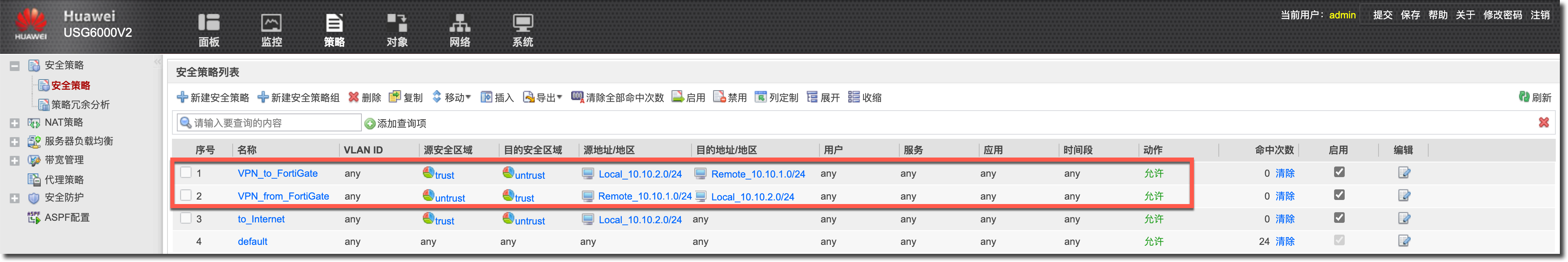The image size is (1568, 262).
Task: Click the 添加查询项 green plus icon
Action: tap(370, 124)
